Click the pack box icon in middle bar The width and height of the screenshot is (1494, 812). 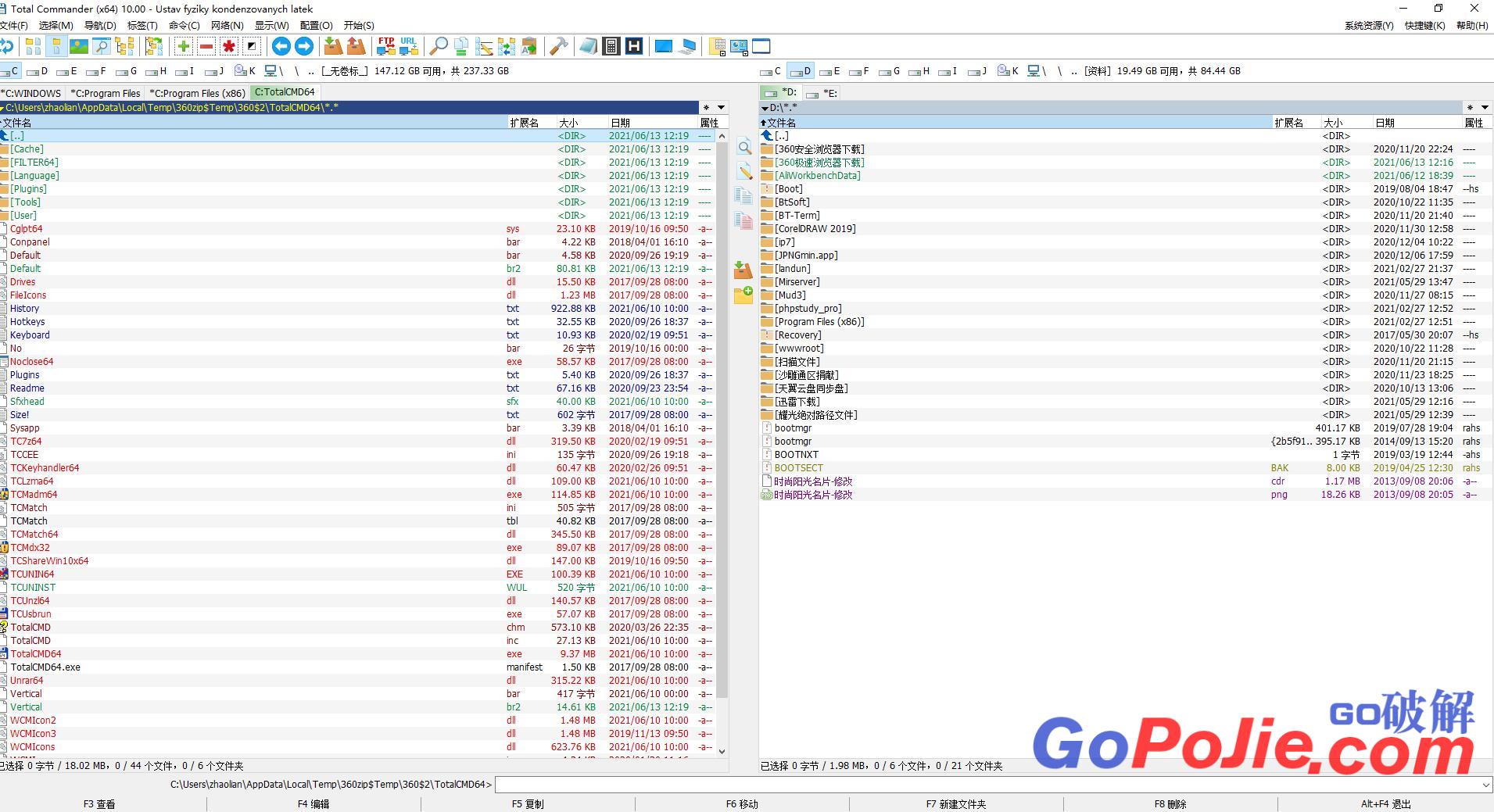pos(743,270)
